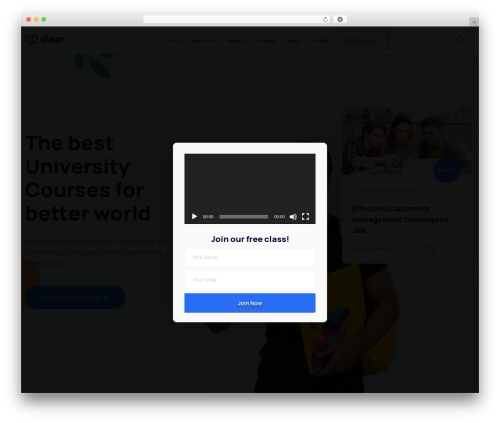Click the yellow minimize window dot

point(36,19)
